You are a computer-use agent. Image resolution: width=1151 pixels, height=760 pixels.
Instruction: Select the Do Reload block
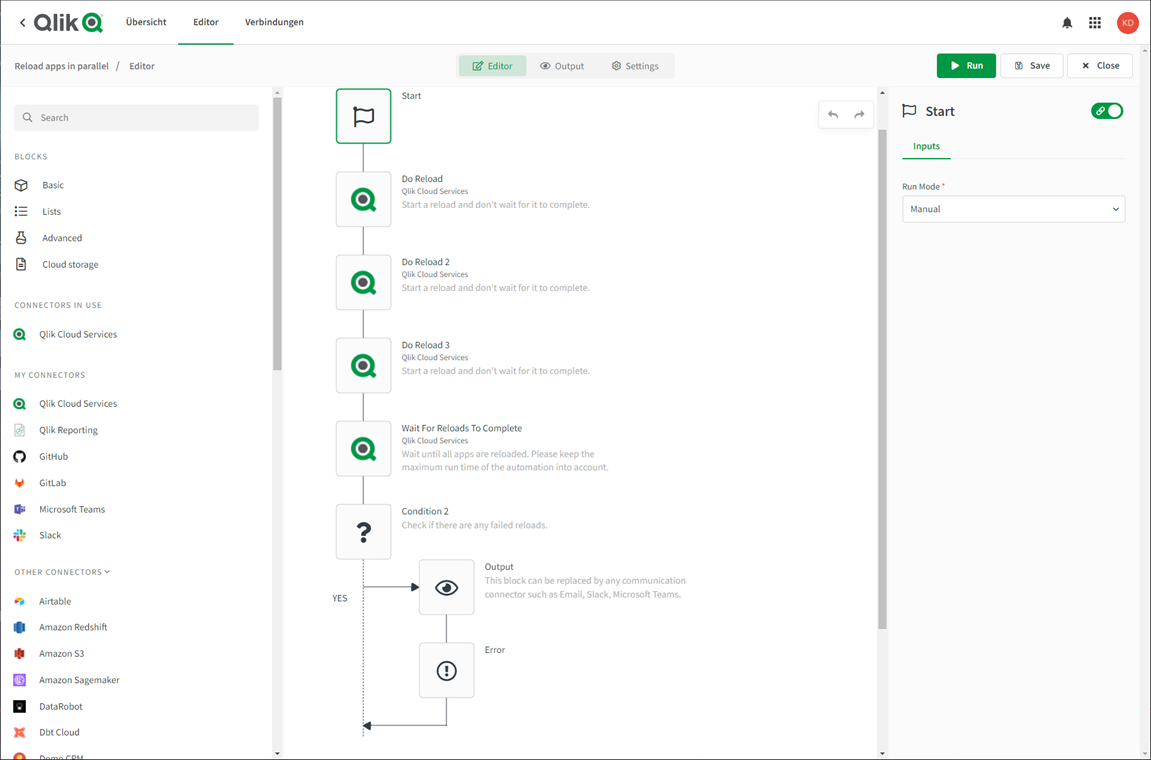pos(363,199)
